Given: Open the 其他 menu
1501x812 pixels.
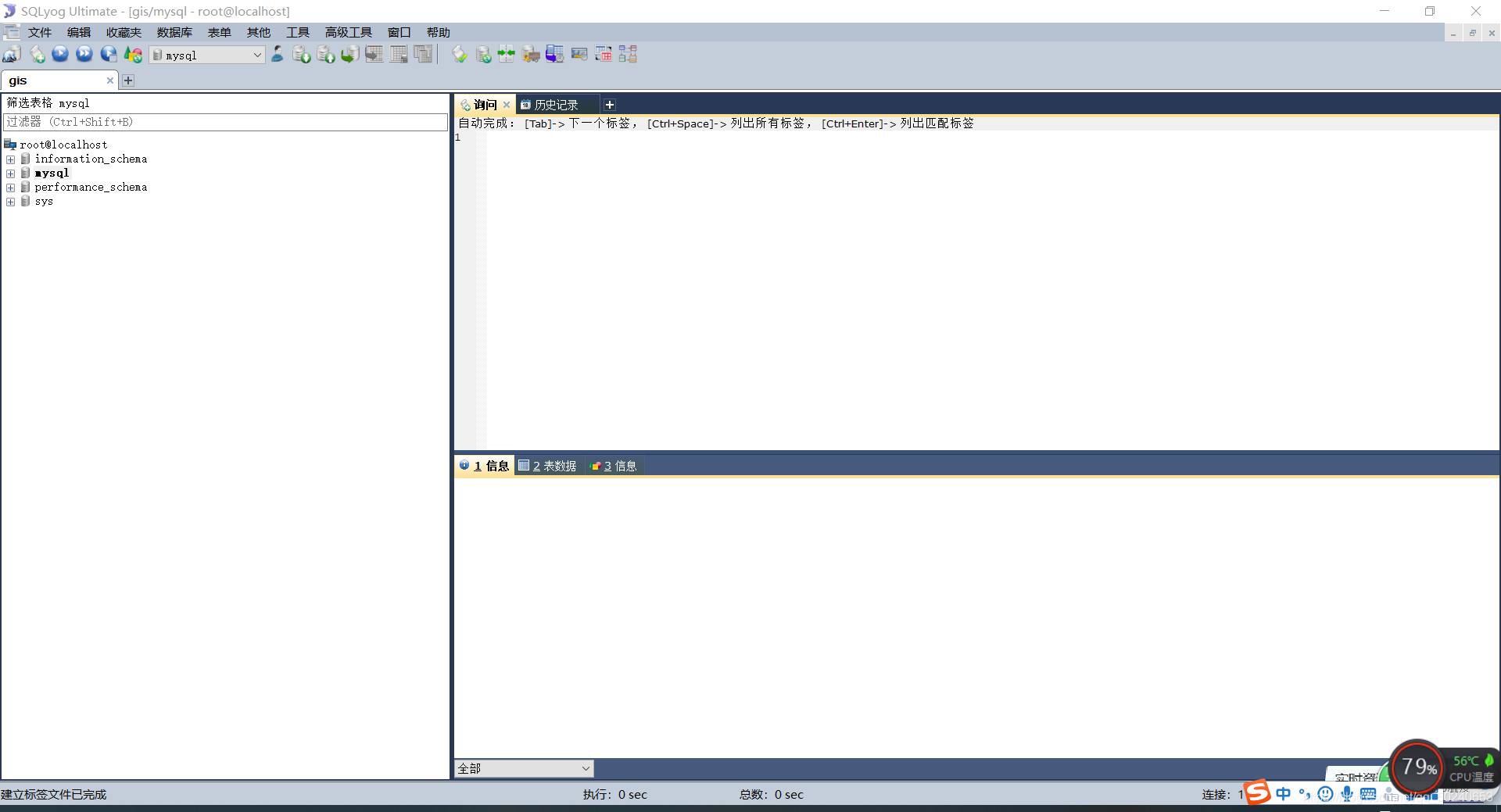Looking at the screenshot, I should click(x=259, y=33).
